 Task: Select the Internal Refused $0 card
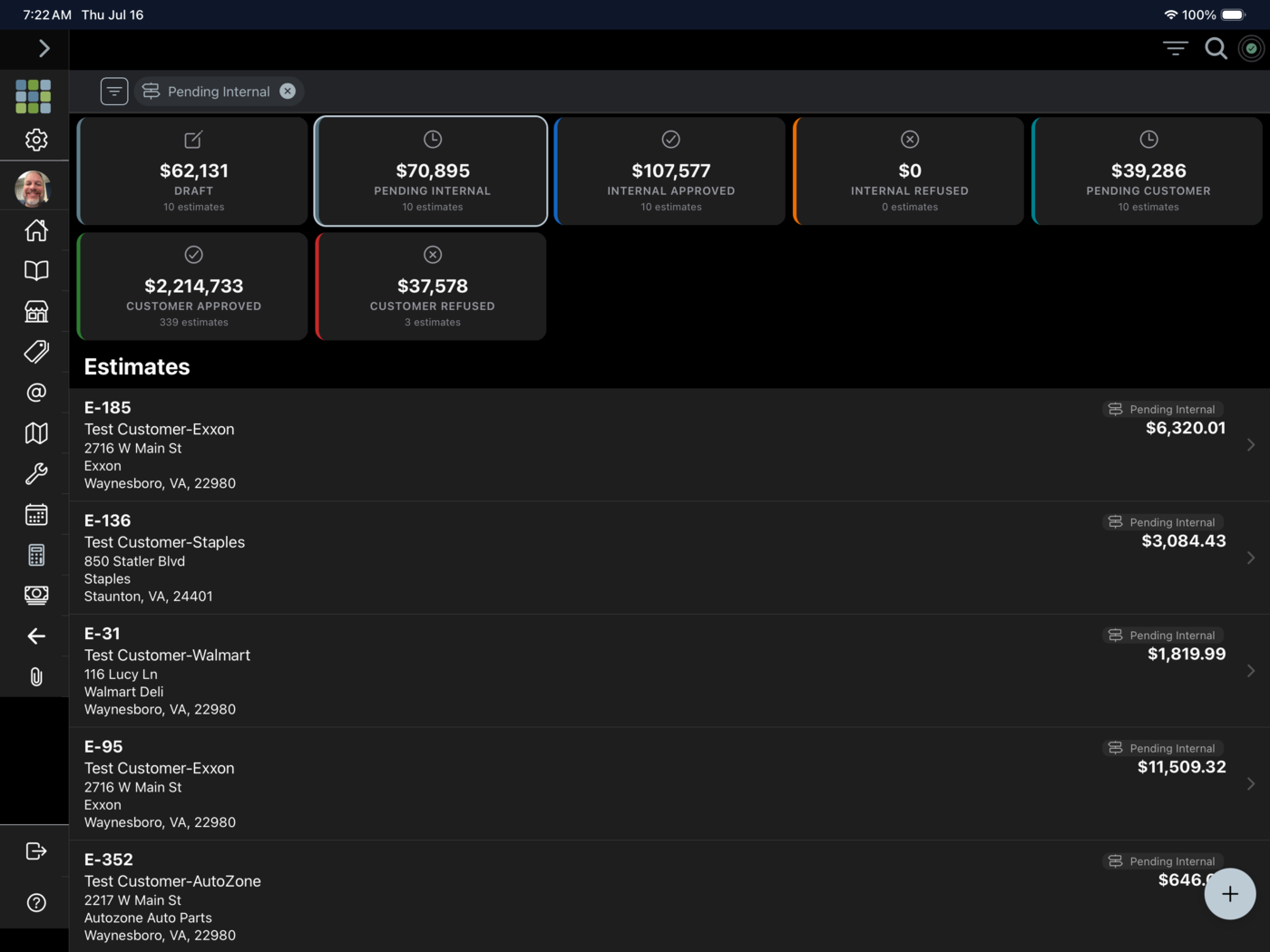[908, 171]
